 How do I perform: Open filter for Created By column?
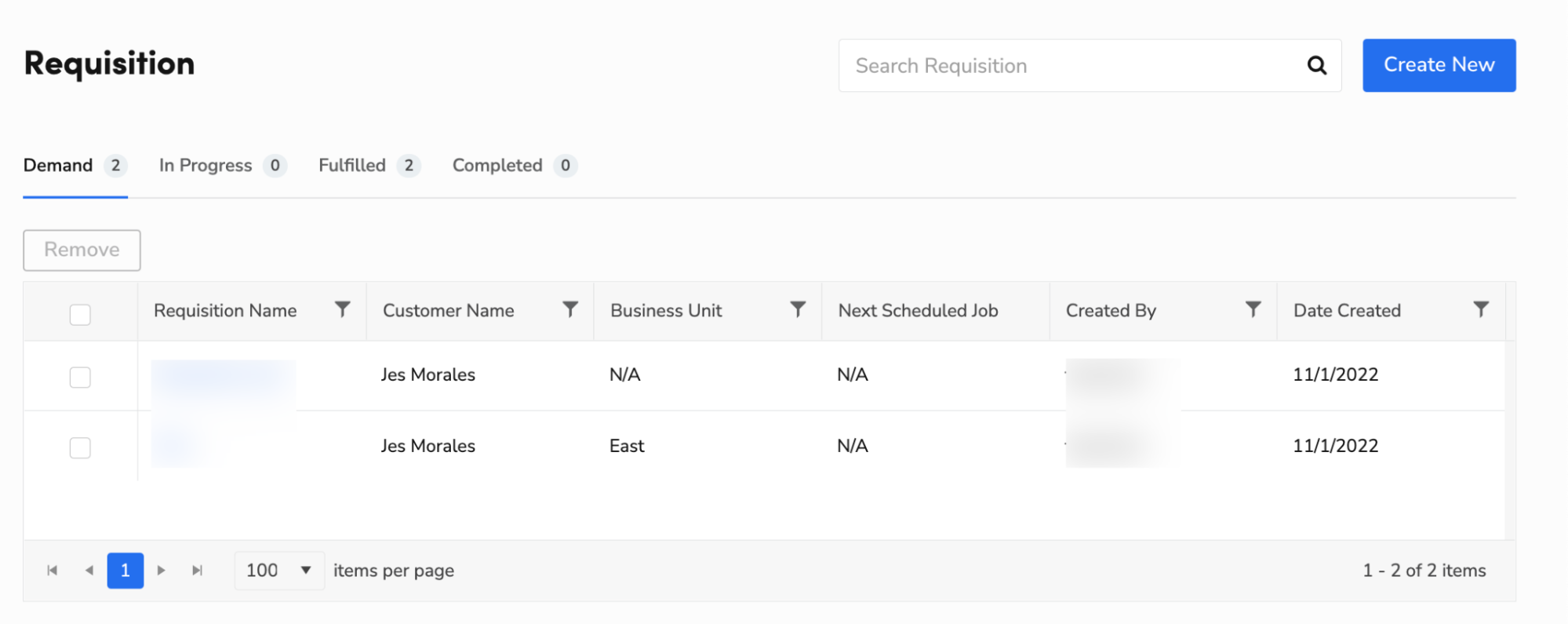point(1253,309)
